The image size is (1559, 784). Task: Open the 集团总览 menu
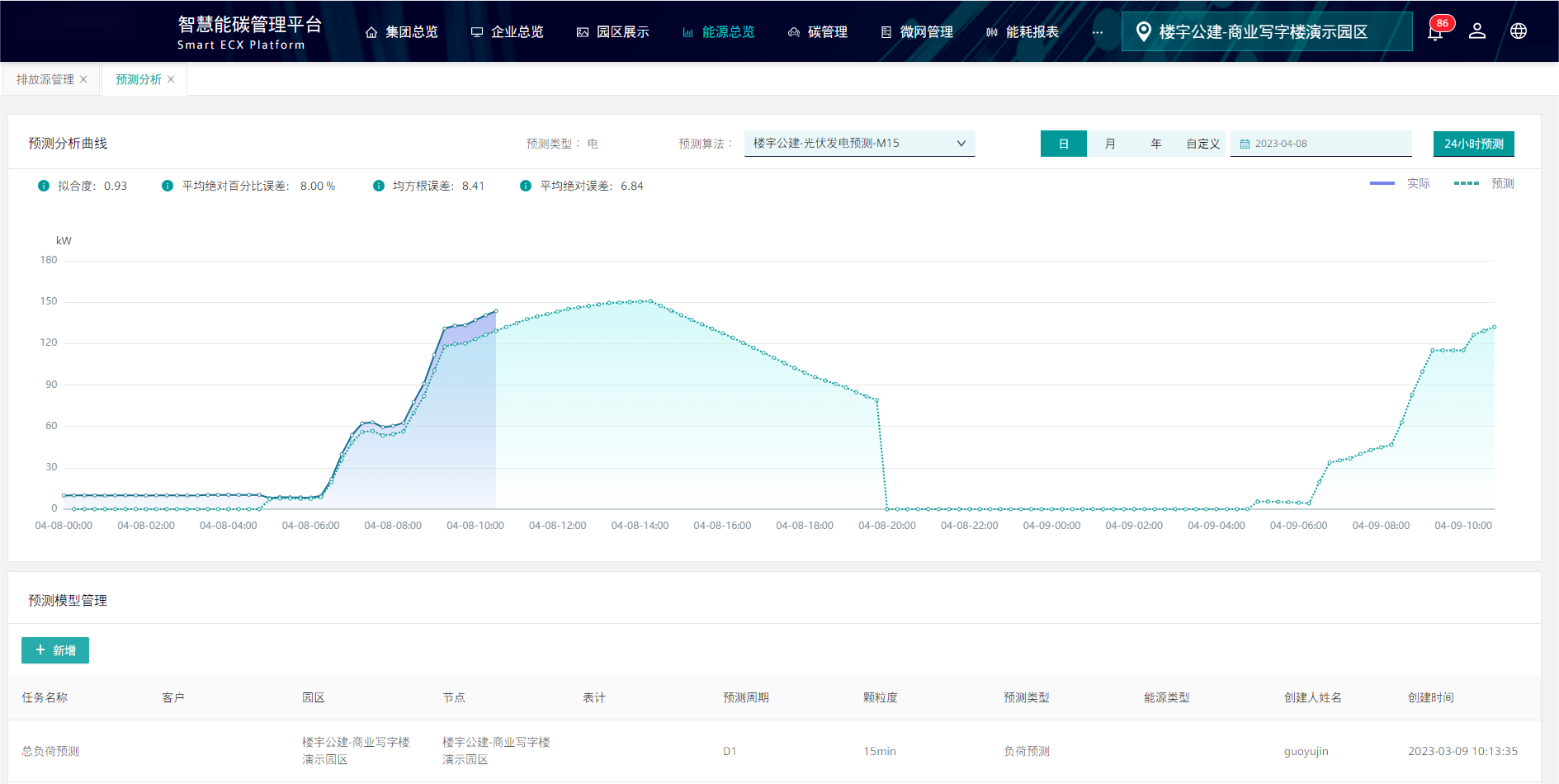(402, 32)
